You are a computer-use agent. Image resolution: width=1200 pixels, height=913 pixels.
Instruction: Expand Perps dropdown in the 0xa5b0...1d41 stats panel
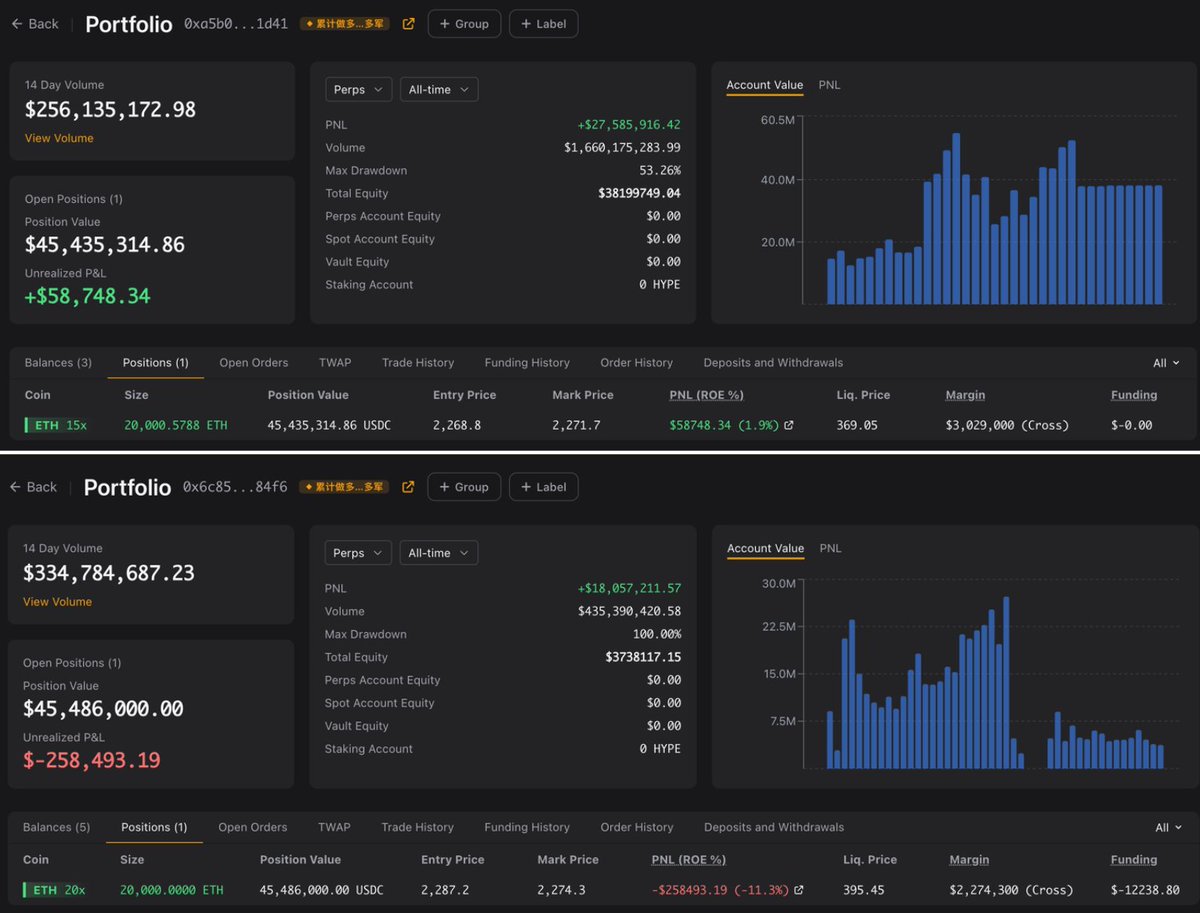point(357,90)
